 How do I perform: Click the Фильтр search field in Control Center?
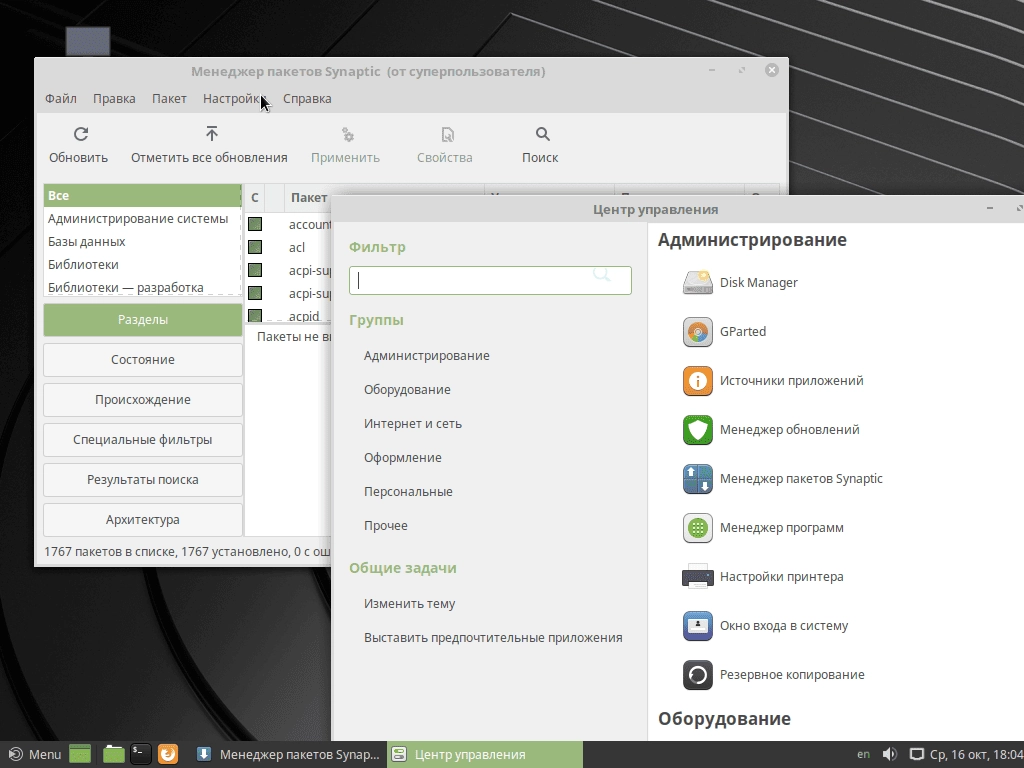pos(490,280)
